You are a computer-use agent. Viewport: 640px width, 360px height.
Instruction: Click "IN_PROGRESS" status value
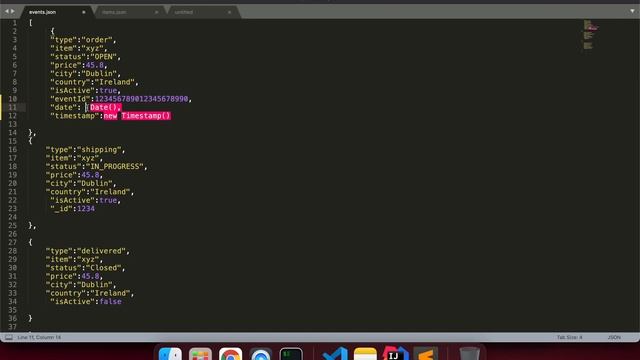115,167
